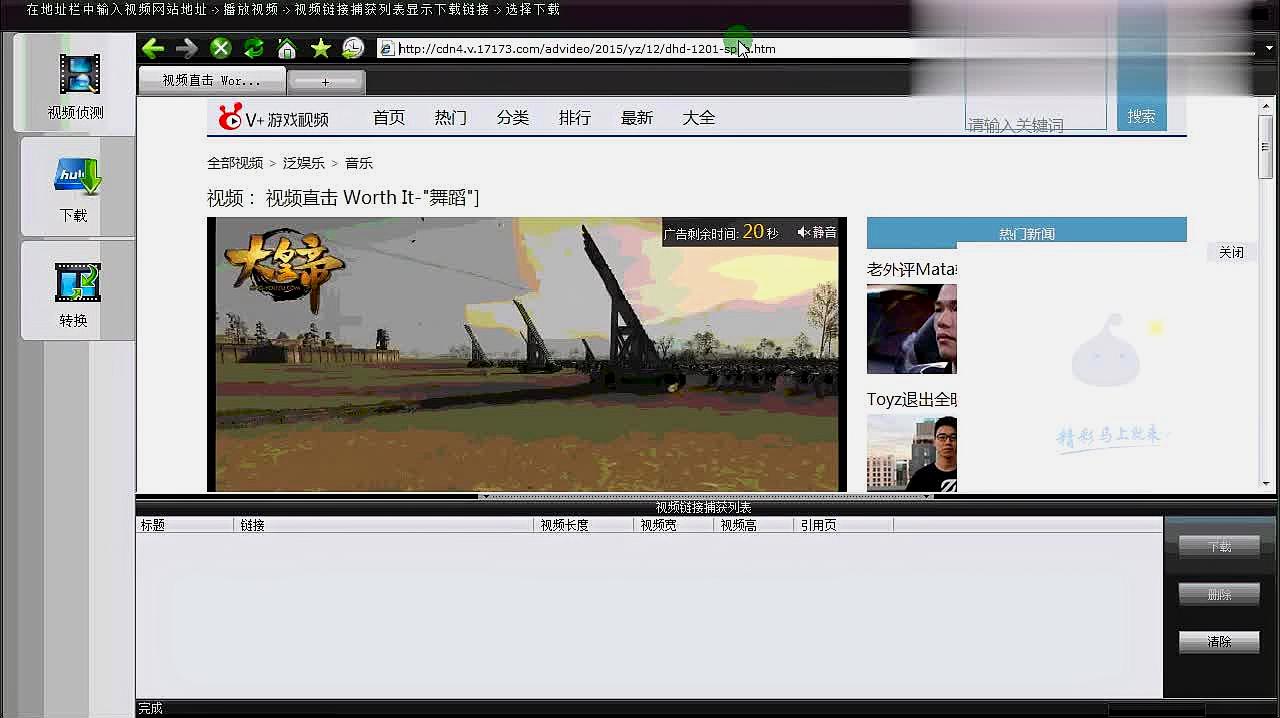Refresh the page with the reload icon

(254, 48)
